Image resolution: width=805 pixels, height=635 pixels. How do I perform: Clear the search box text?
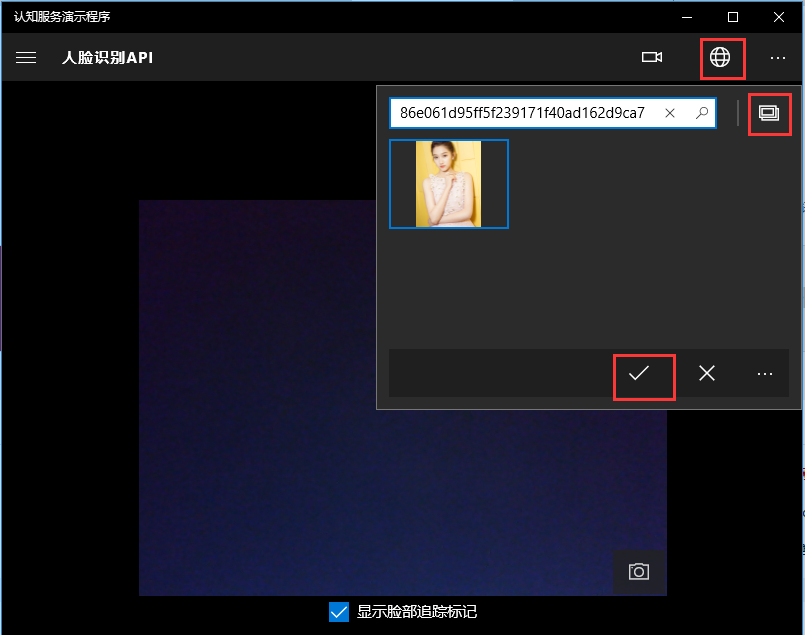point(670,113)
